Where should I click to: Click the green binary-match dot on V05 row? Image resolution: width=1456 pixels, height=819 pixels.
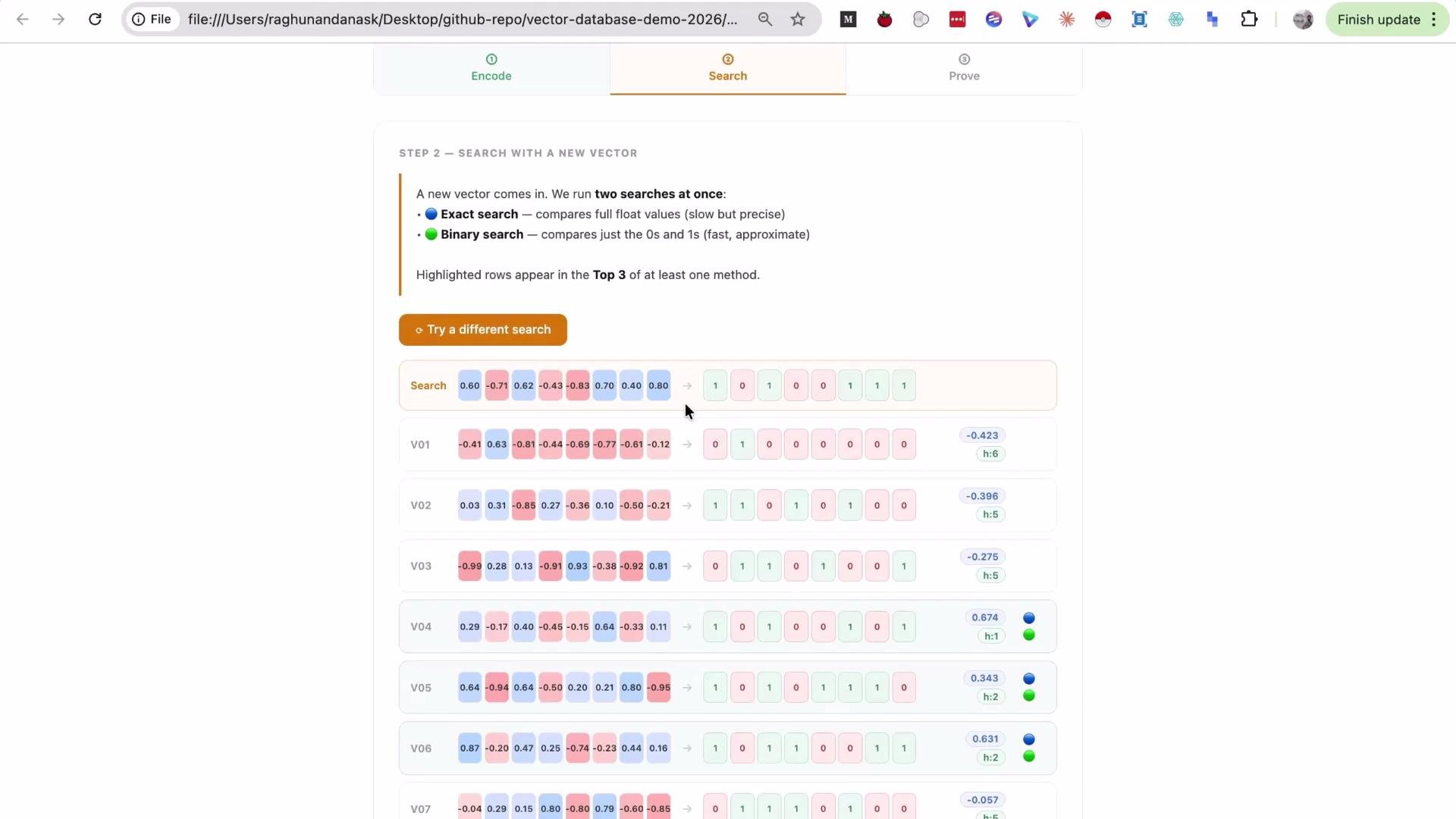[x=1029, y=696]
